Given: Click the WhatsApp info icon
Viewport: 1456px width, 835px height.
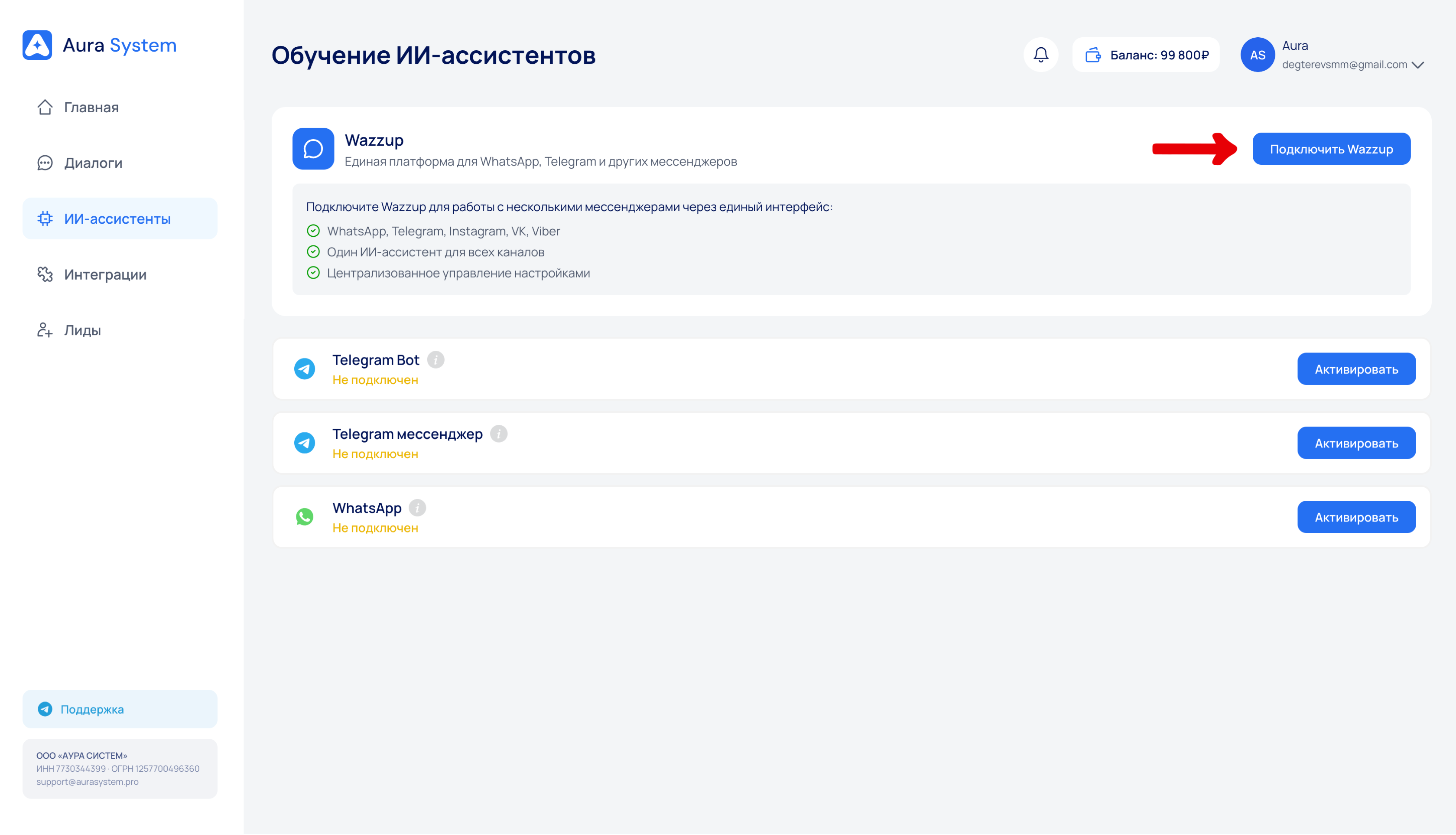Looking at the screenshot, I should point(417,508).
